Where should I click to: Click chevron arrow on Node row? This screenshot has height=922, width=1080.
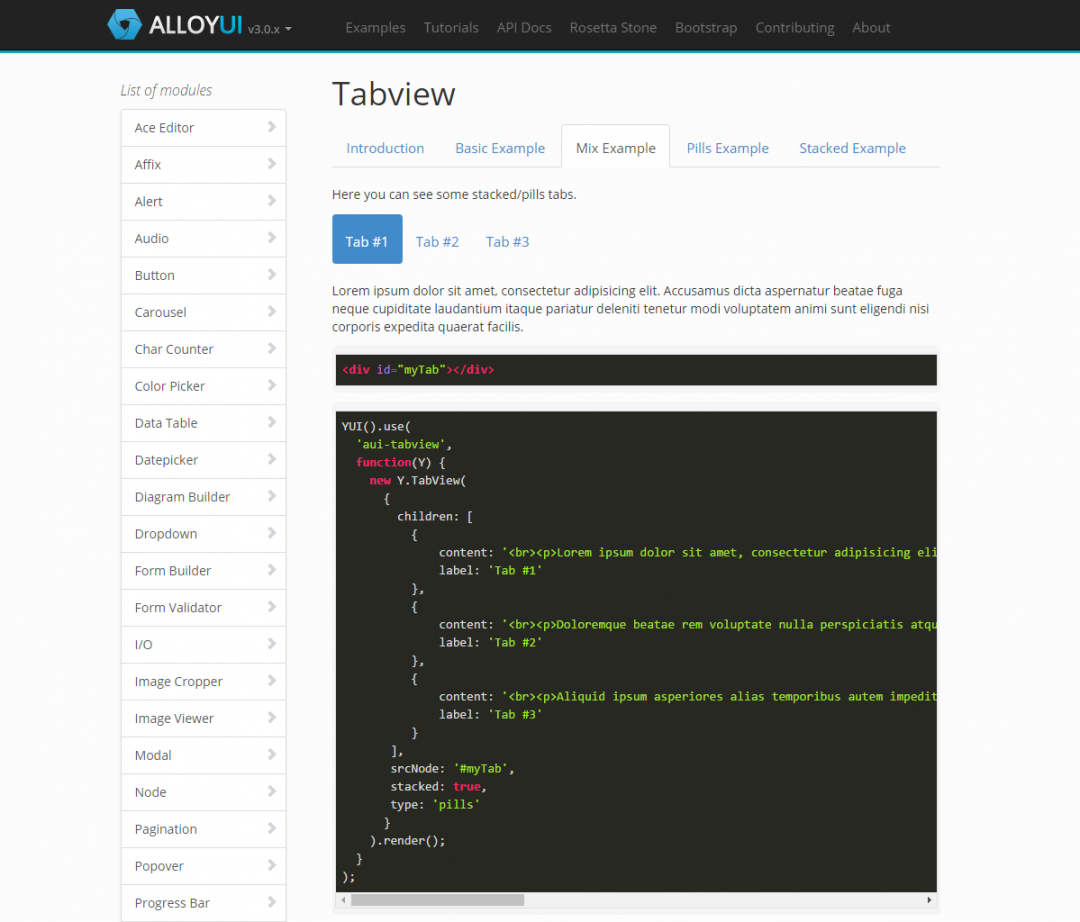271,791
